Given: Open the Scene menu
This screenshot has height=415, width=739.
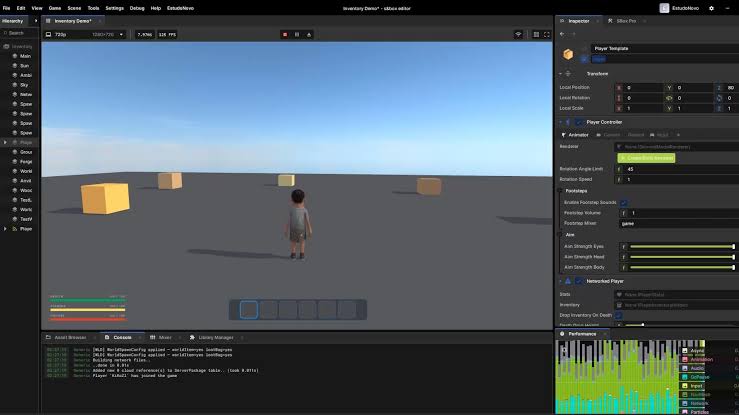Looking at the screenshot, I should pyautogui.click(x=74, y=8).
